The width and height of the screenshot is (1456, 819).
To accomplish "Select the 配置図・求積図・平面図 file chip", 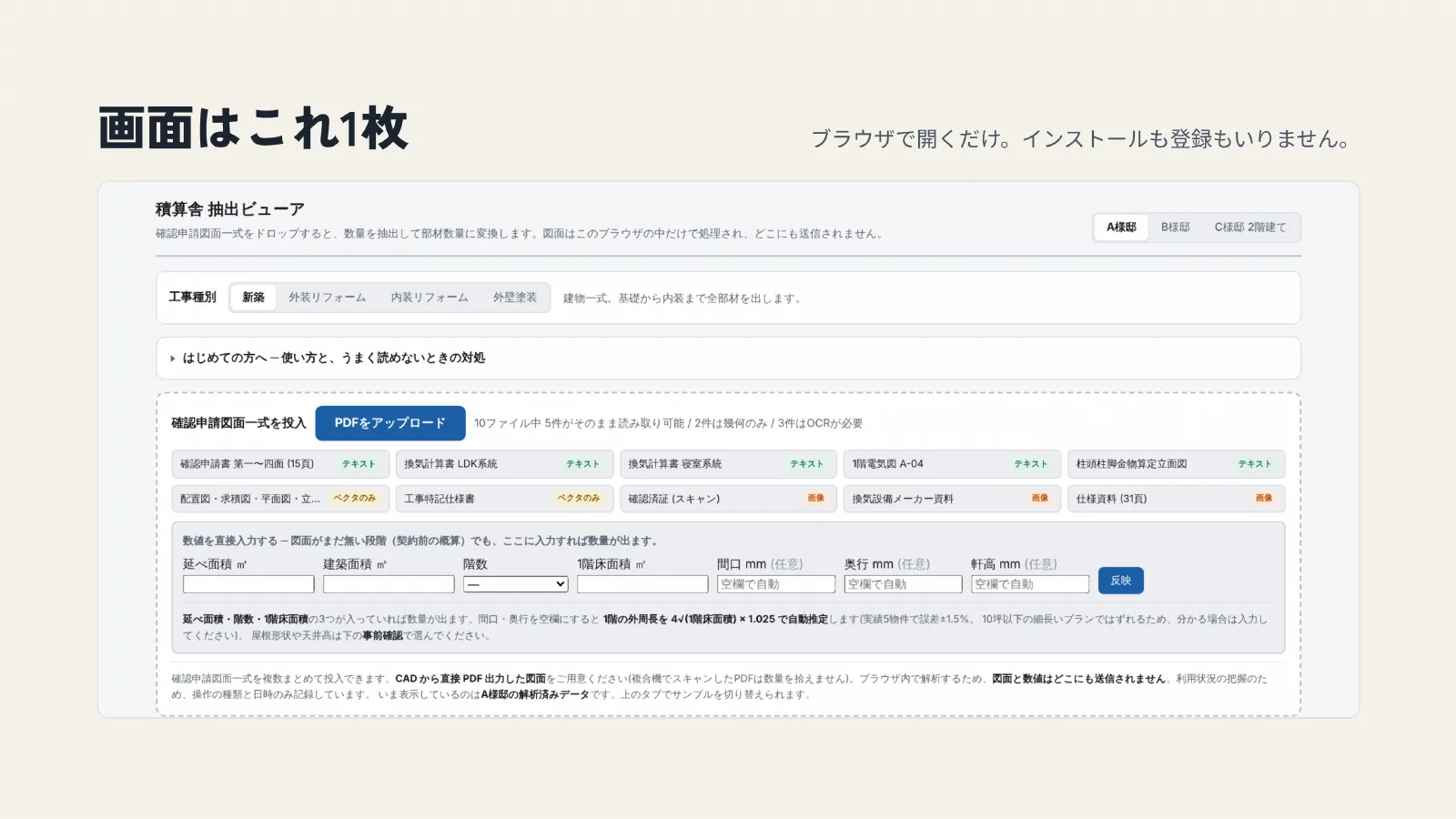I will click(x=280, y=499).
